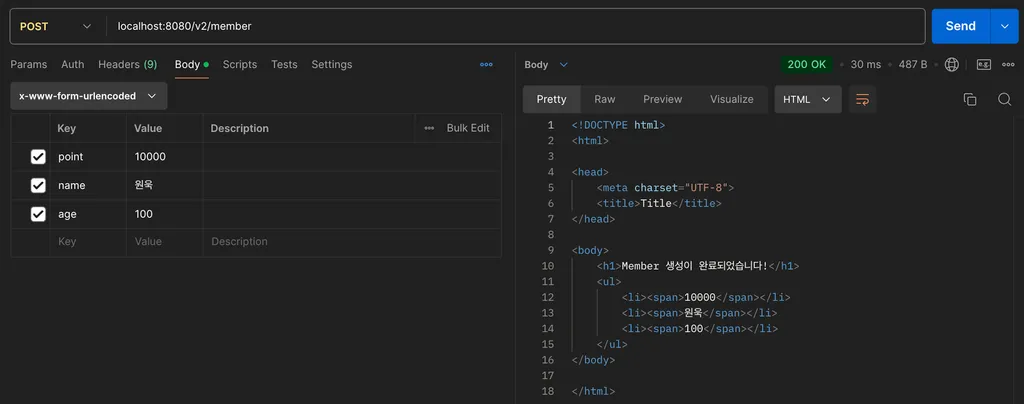Click the empty Key placeholder cell
This screenshot has height=404, width=1024.
(x=88, y=241)
